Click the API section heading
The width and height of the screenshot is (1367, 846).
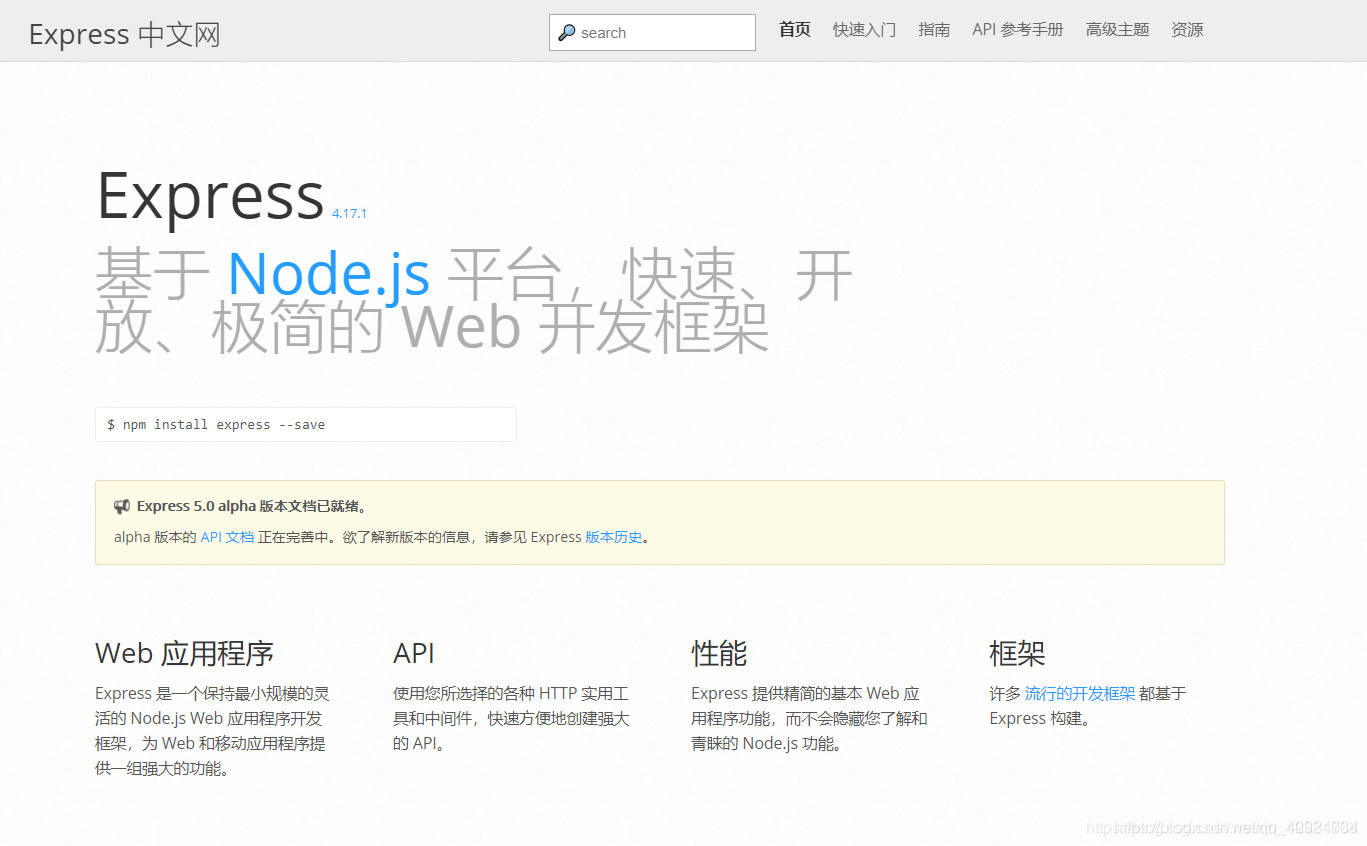[414, 653]
